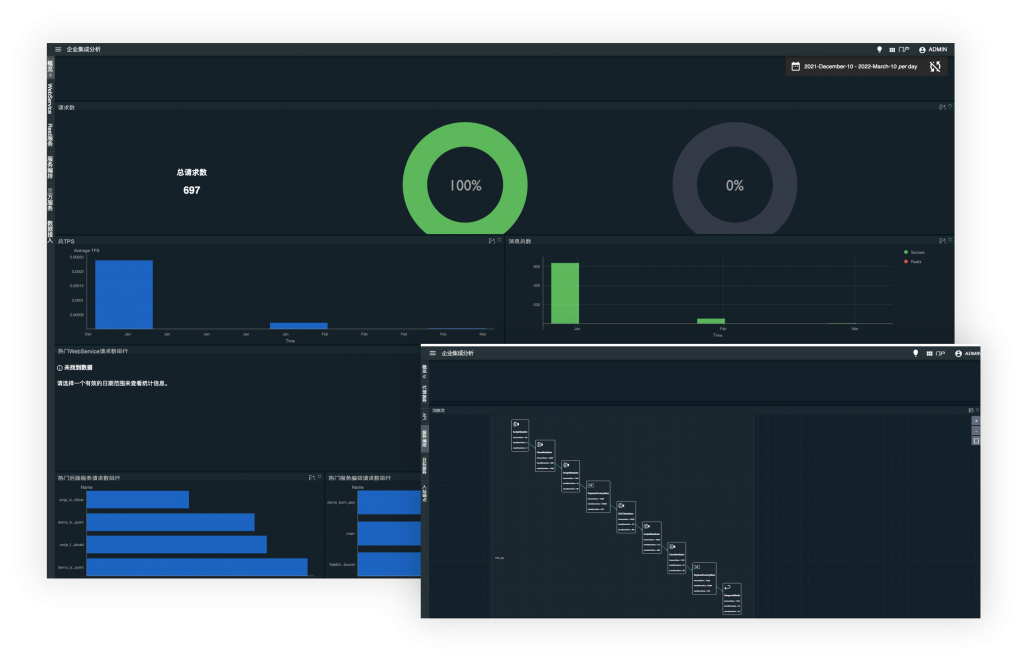Viewport: 1024px width, 659px height.
Task: Open the 门户 portal grid icon
Action: pos(892,49)
